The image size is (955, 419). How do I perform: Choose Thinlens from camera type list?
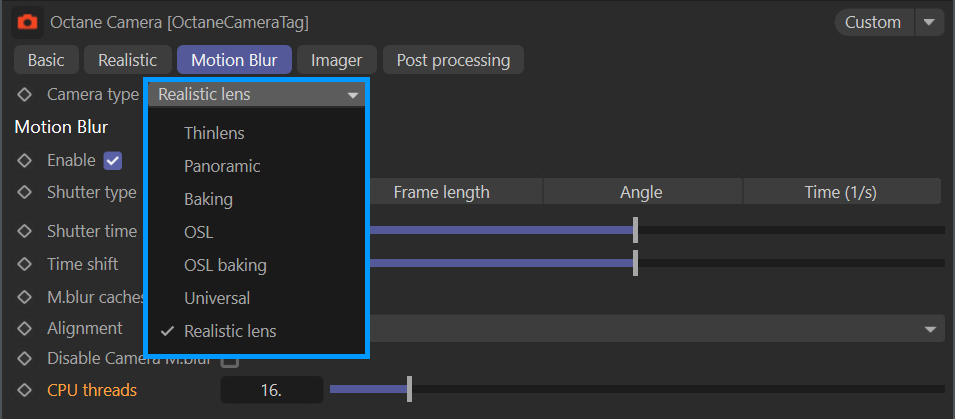point(214,133)
